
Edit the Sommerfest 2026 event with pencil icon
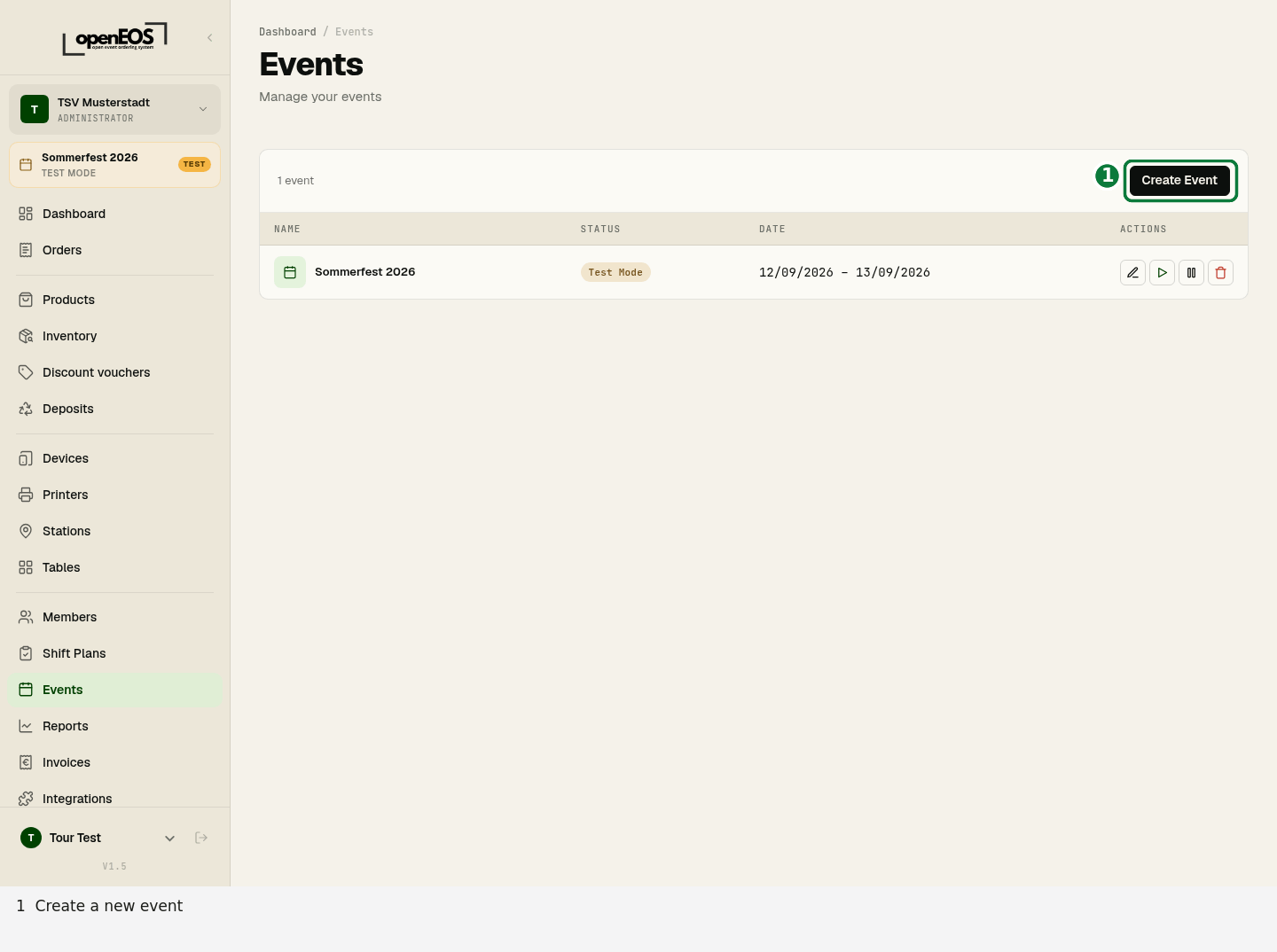(x=1132, y=272)
